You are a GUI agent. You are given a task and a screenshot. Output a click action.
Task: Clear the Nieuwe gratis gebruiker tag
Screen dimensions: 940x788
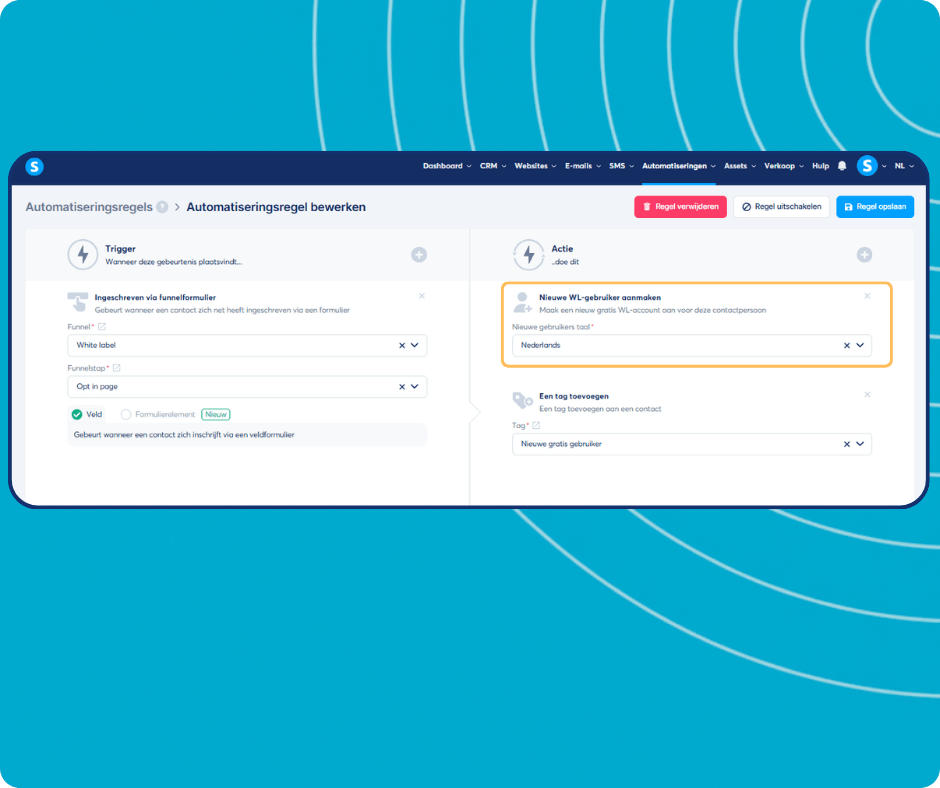point(846,444)
